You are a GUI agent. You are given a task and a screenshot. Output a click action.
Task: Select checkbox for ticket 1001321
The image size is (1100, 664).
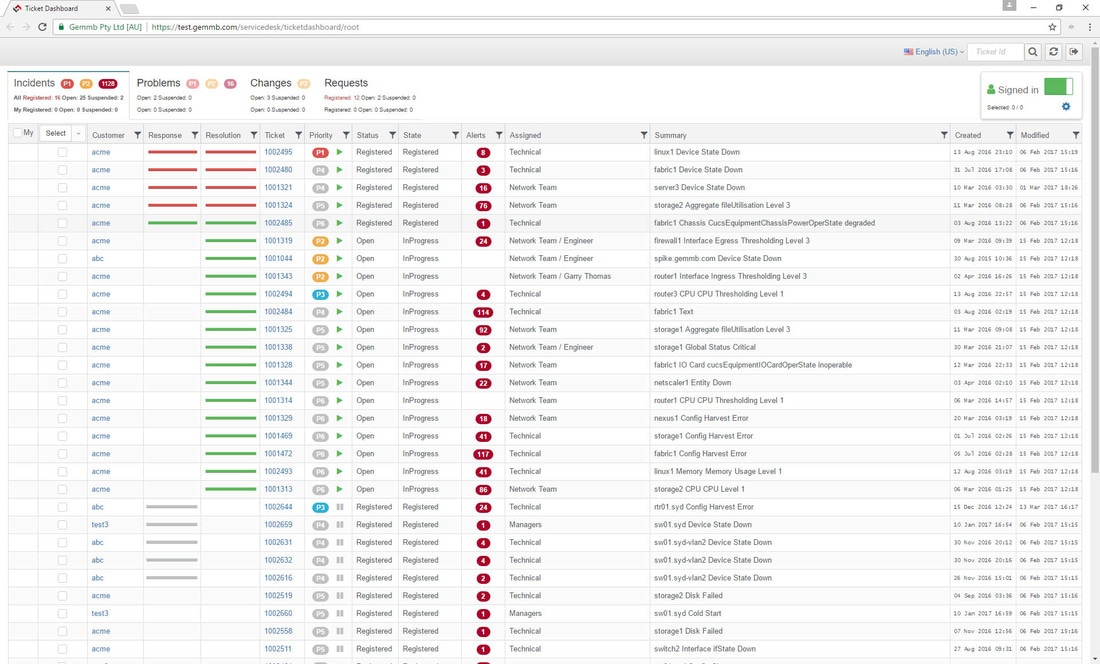click(x=62, y=187)
